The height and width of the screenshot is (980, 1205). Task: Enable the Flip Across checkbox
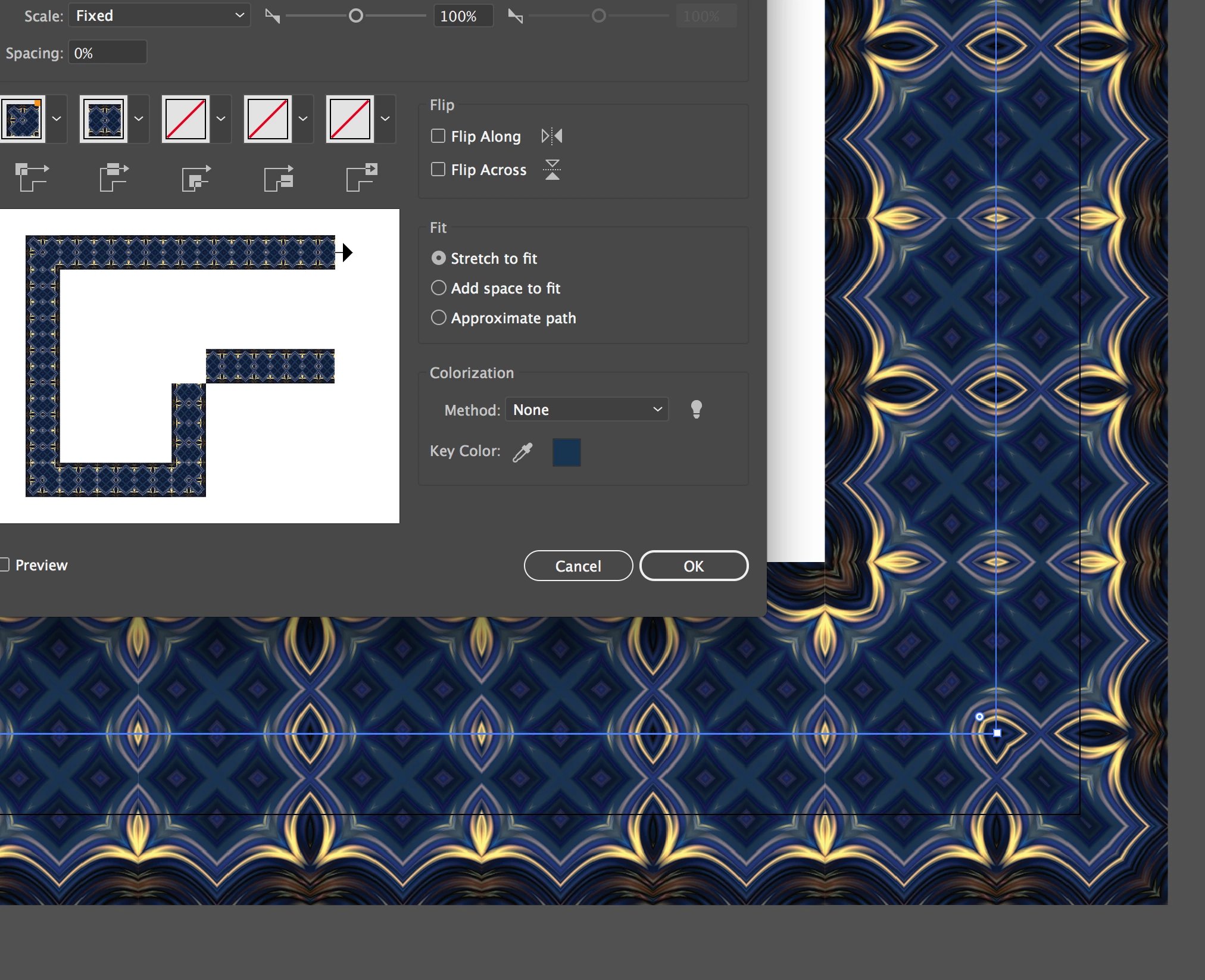(438, 170)
